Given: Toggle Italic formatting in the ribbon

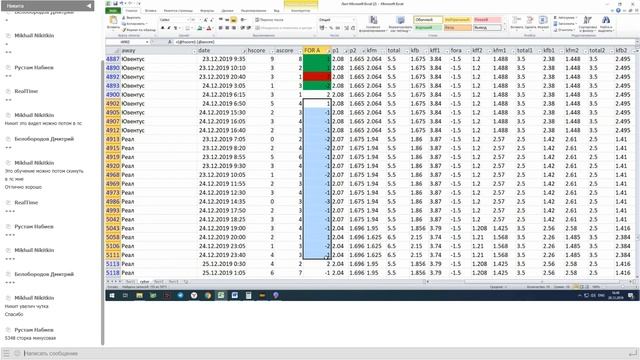Looking at the screenshot, I should (x=169, y=28).
